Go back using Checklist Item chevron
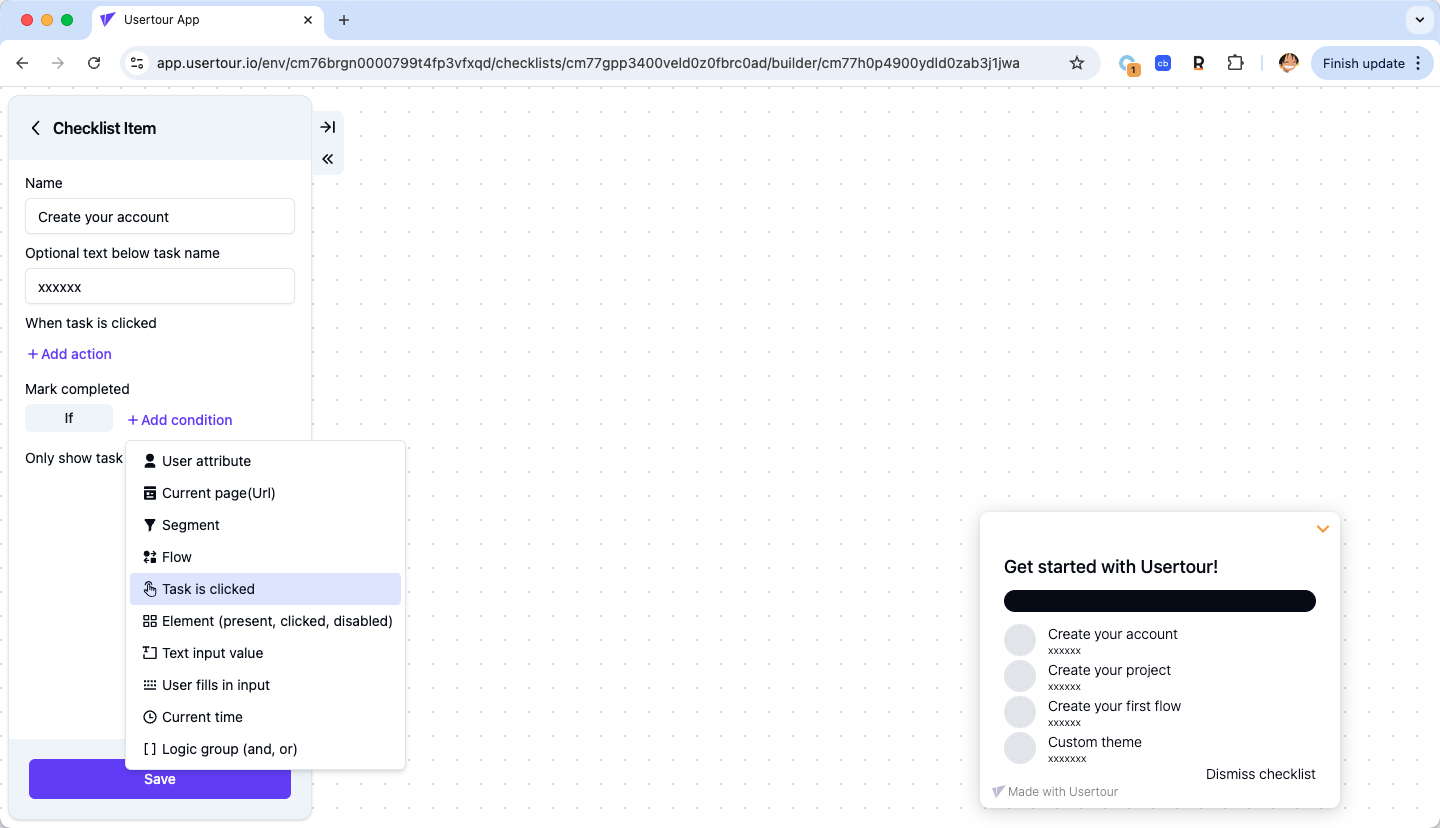This screenshot has height=828, width=1440. click(36, 128)
